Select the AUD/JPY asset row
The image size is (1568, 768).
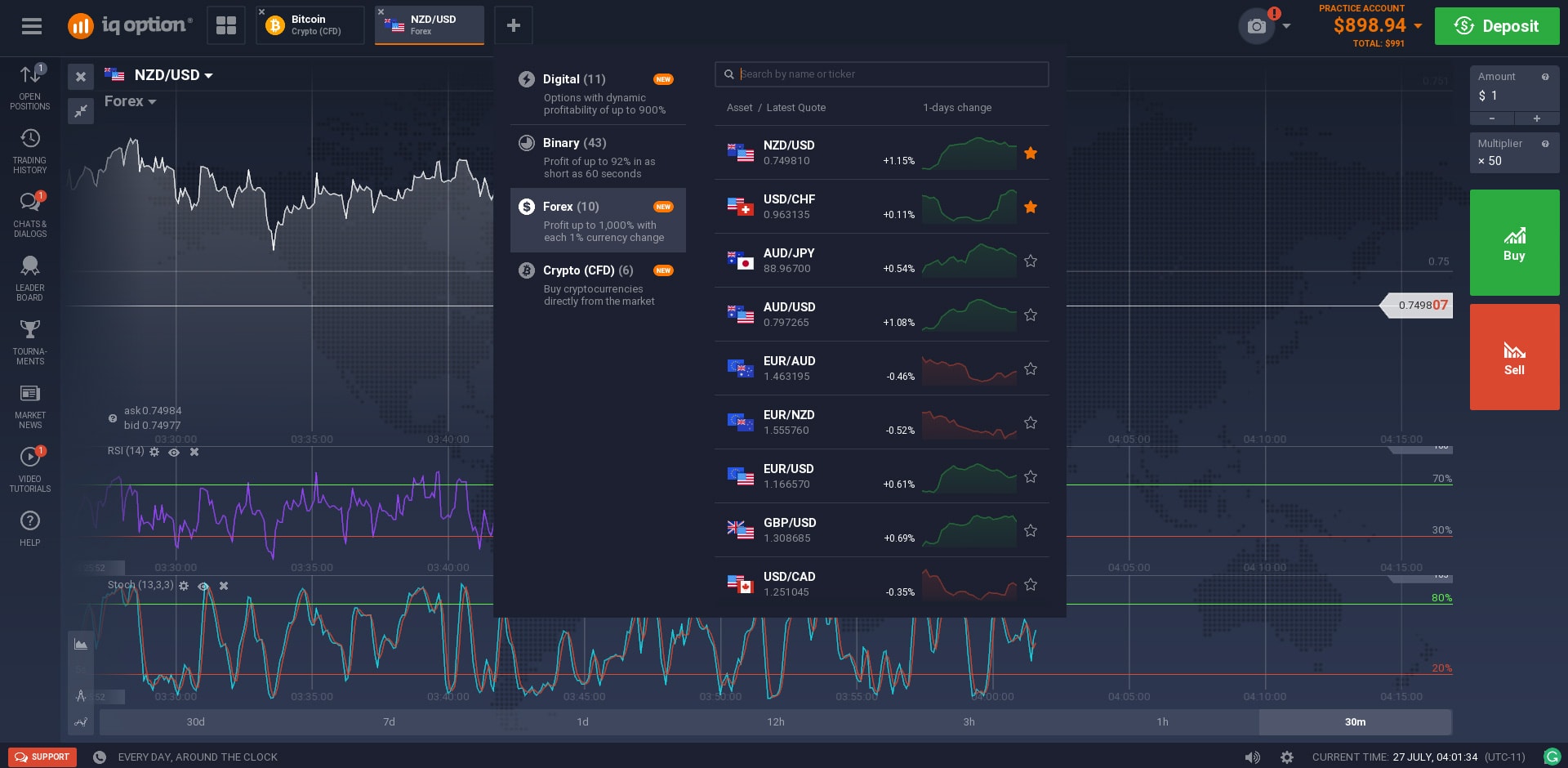point(882,261)
